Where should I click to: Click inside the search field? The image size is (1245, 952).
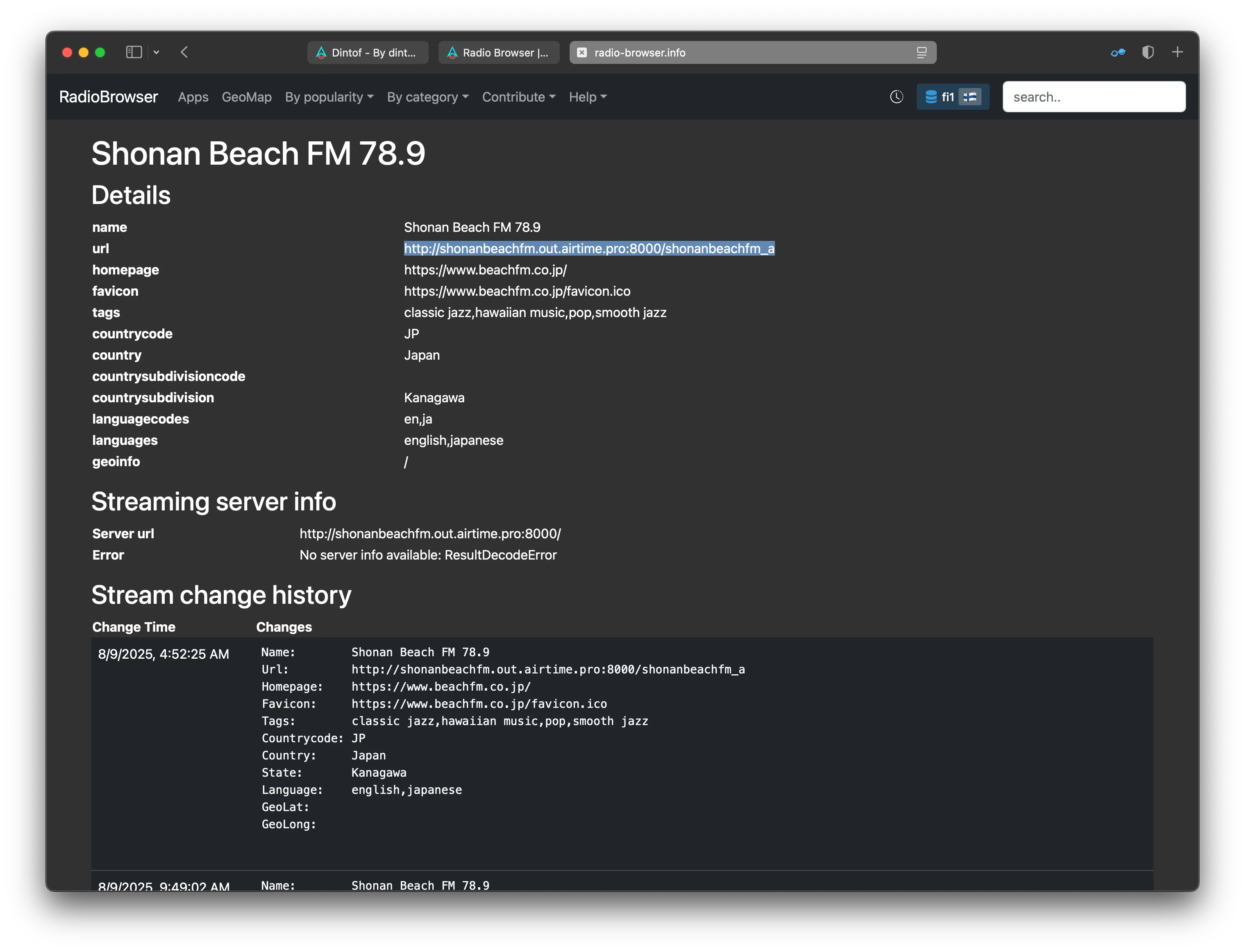(1094, 96)
